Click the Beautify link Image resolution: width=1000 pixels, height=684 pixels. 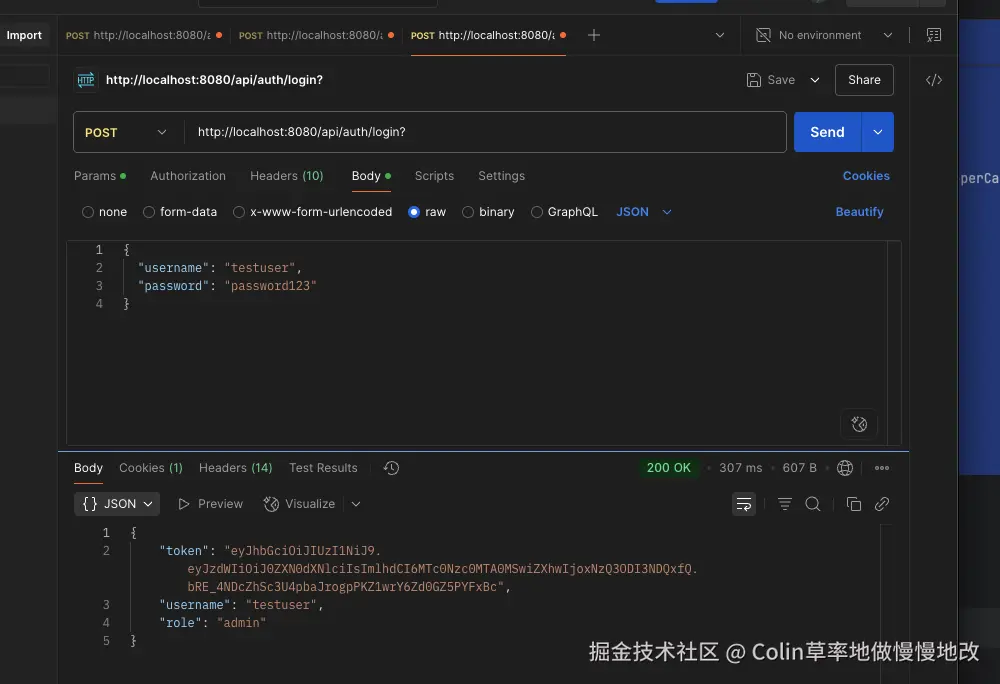[859, 212]
